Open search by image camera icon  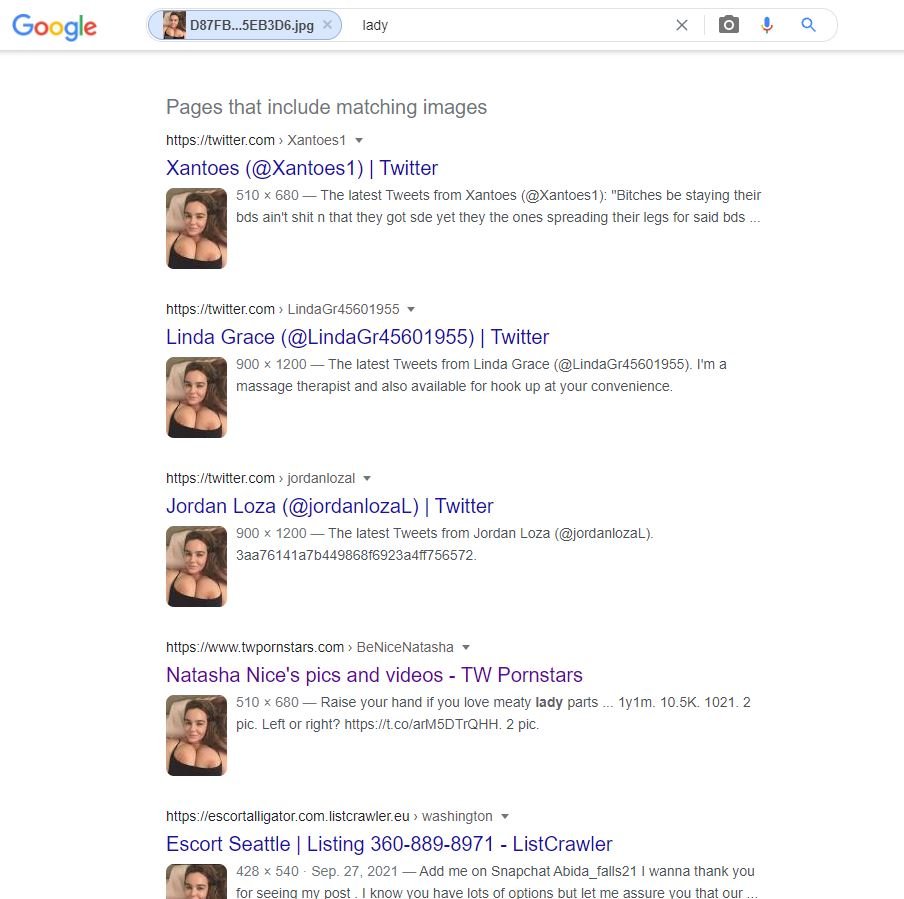[x=729, y=25]
